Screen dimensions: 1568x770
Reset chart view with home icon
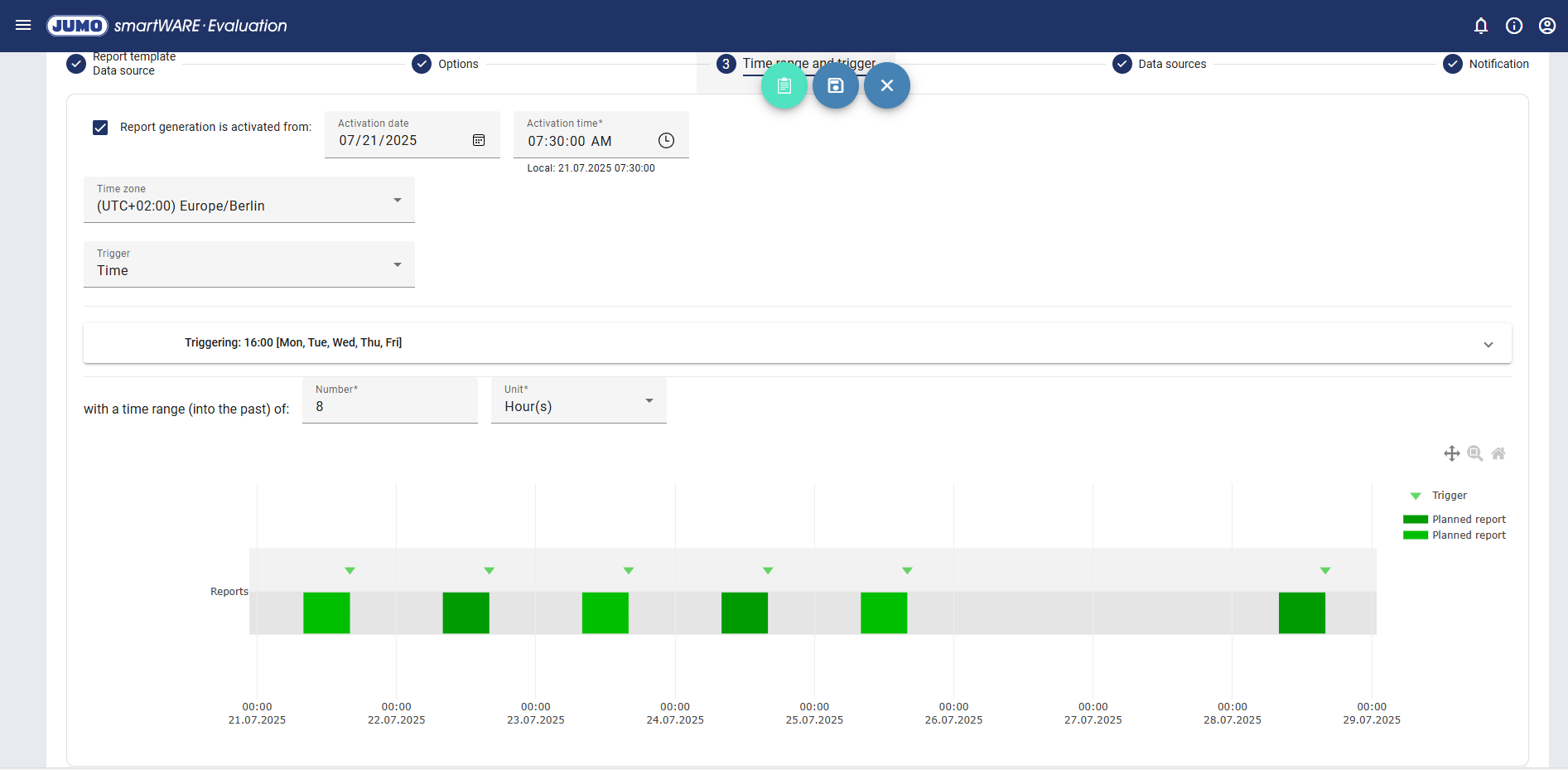pos(1498,453)
